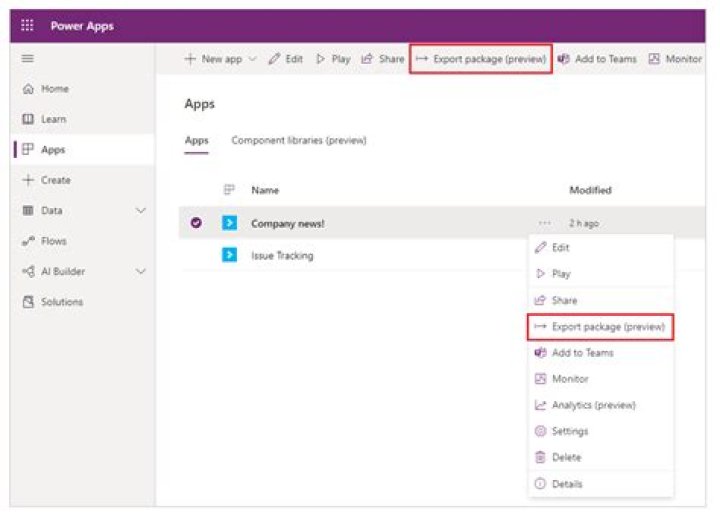Screen dimensions: 720x518
Task: Sort by the Modified column header
Action: coord(591,190)
